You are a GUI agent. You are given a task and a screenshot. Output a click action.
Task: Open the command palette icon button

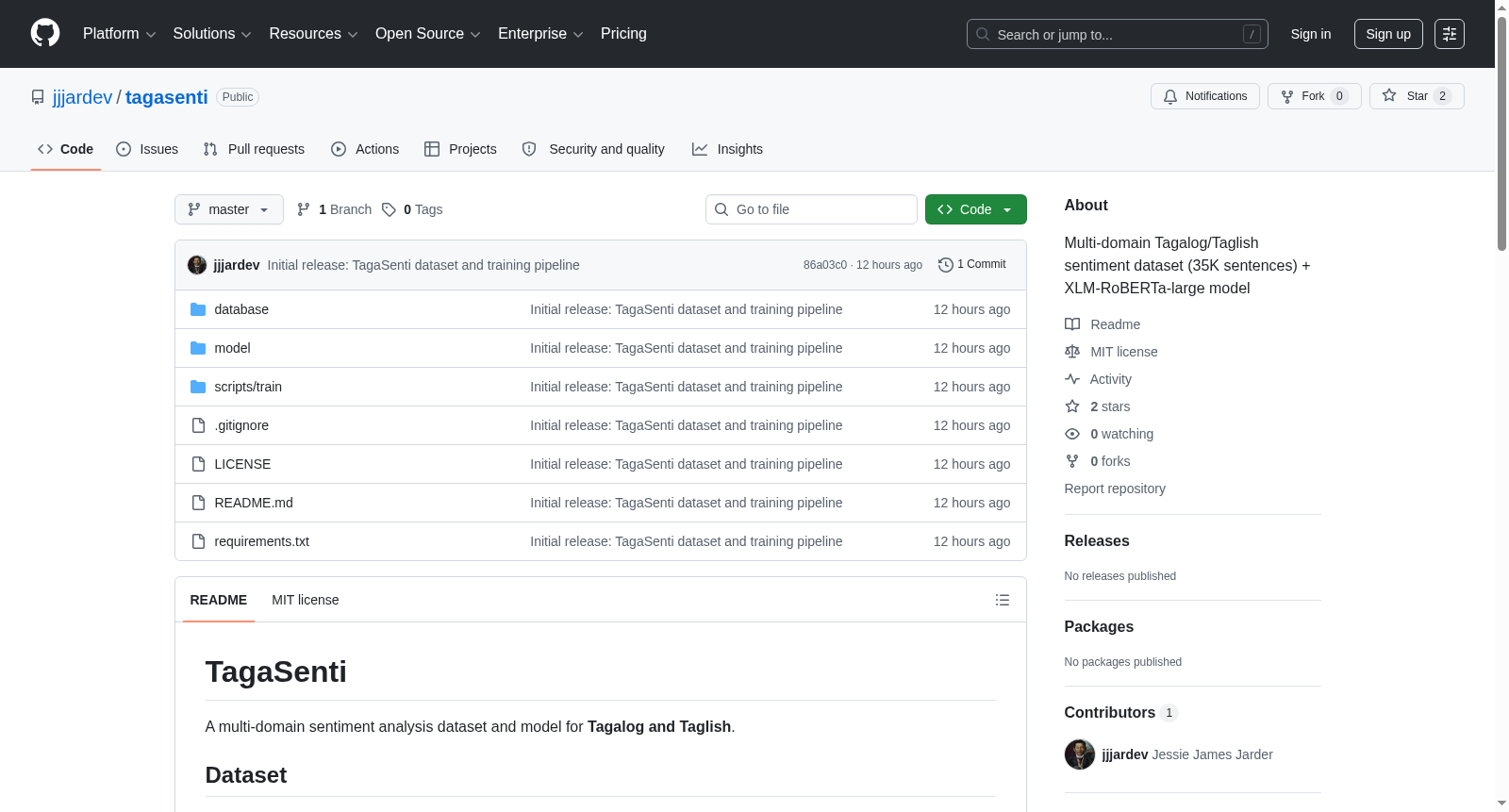1450,34
